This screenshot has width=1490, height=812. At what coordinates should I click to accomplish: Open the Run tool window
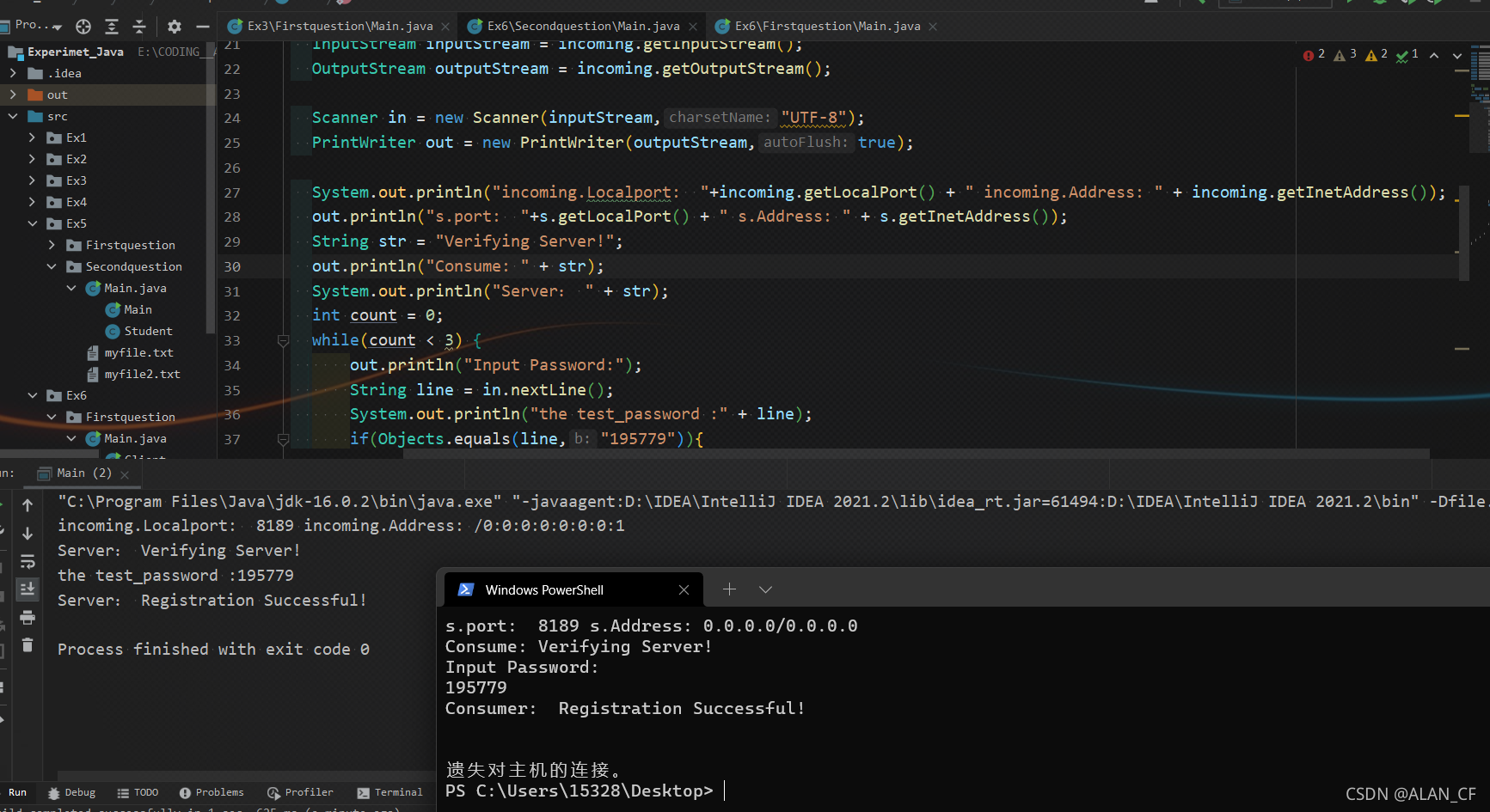tap(18, 792)
